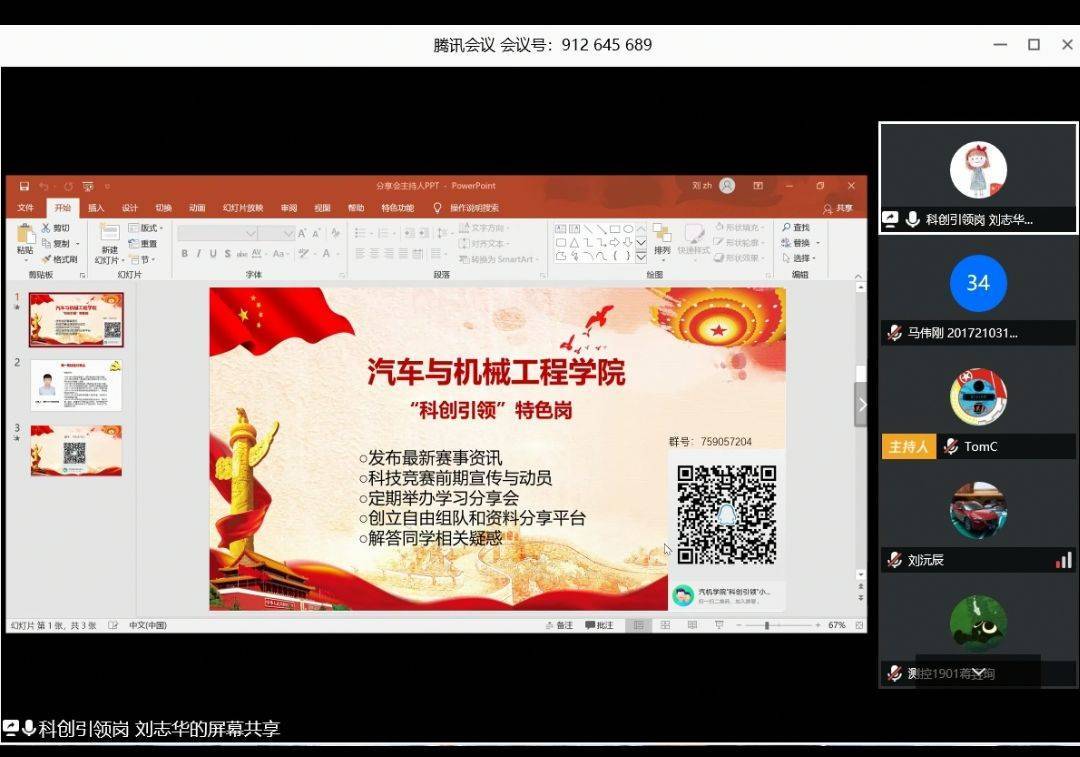Expand the collapsed panel arrow beside slide
This screenshot has height=757, width=1080.
point(860,404)
